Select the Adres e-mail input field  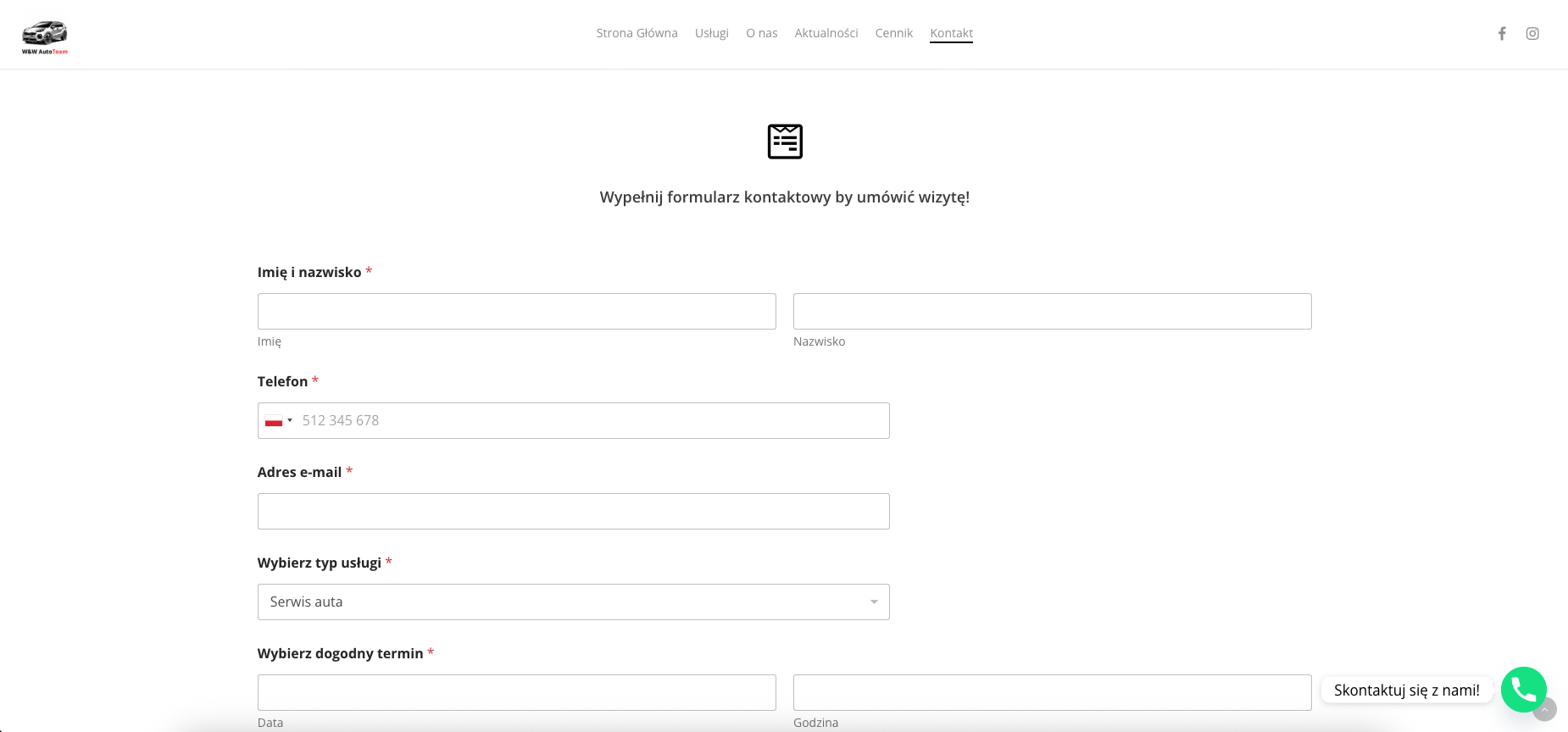coord(573,511)
